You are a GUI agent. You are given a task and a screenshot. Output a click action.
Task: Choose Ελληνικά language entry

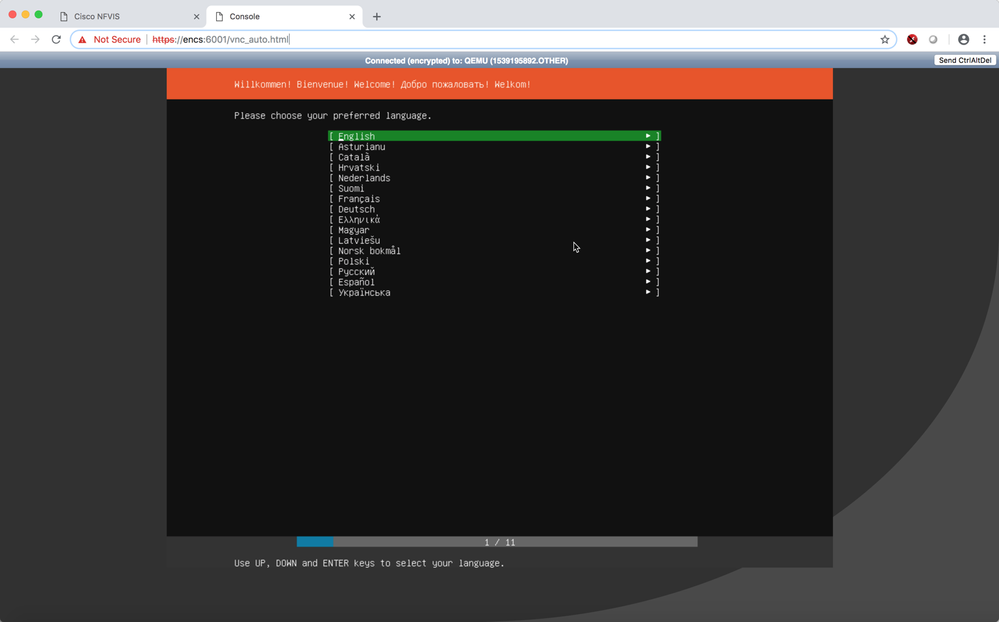pos(494,219)
